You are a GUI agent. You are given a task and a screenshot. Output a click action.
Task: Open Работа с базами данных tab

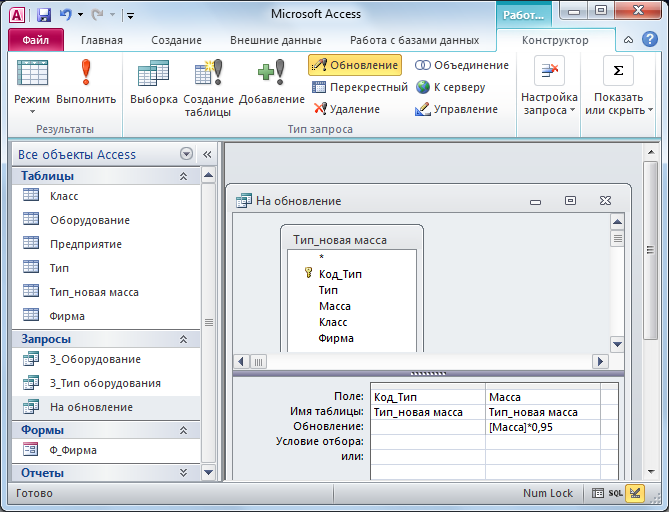coord(414,40)
